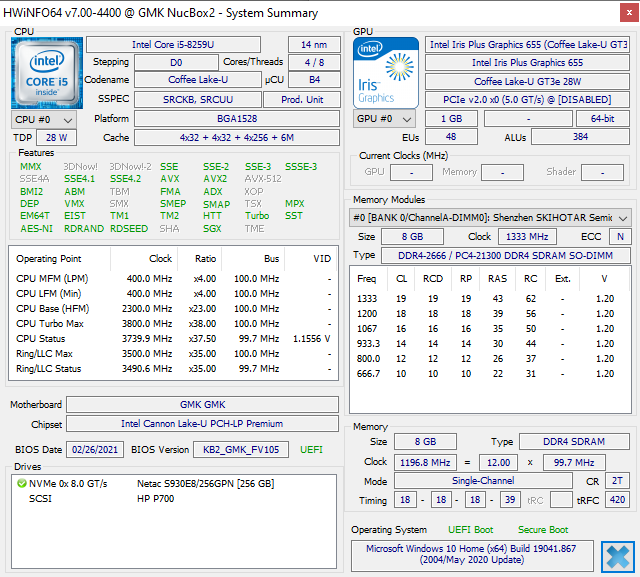Click the 8 GB module size field
Screen dimensions: 640x577
[412, 237]
